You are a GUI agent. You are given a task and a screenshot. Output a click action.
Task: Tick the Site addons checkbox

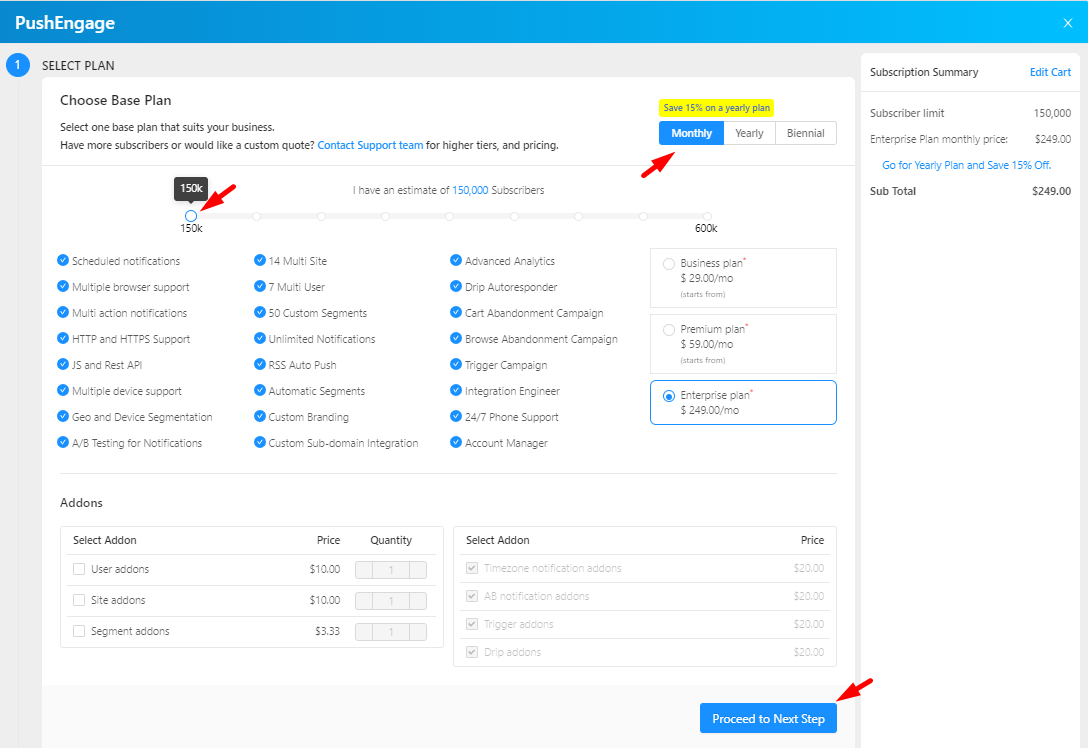[79, 600]
